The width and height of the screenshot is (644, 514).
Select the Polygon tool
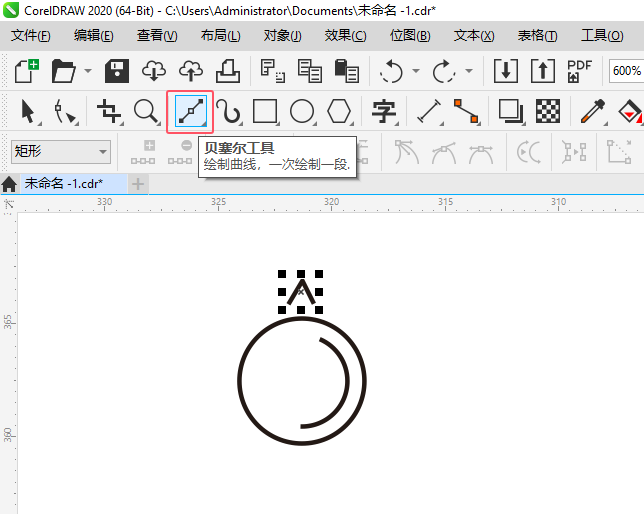click(x=339, y=111)
